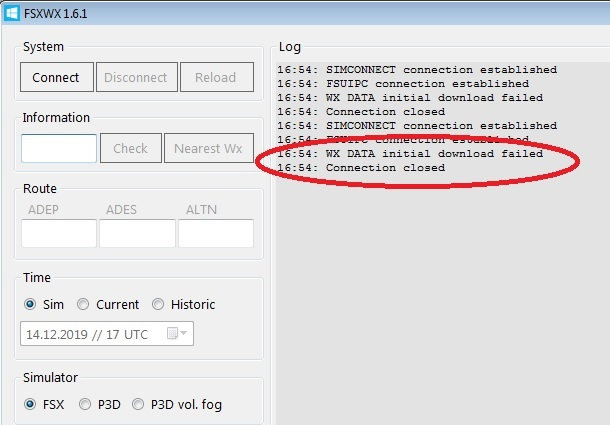
Task: Click the Connect button
Action: tap(57, 77)
